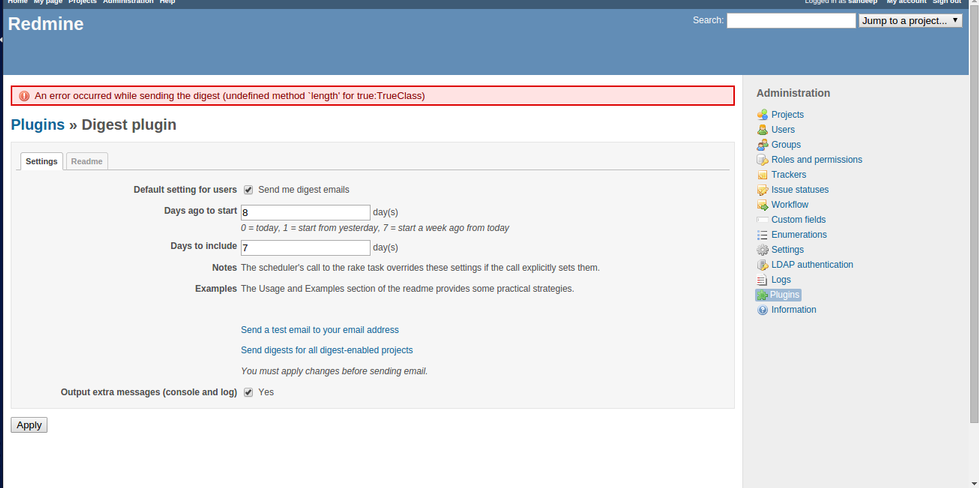979x488 pixels.
Task: Click the Groups icon in sidebar
Action: (762, 145)
